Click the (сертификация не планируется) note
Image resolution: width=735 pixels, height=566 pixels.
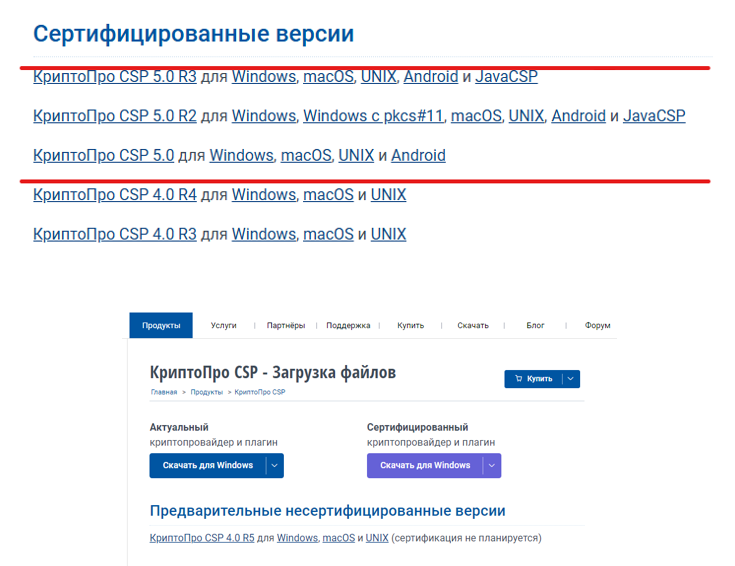click(x=466, y=538)
